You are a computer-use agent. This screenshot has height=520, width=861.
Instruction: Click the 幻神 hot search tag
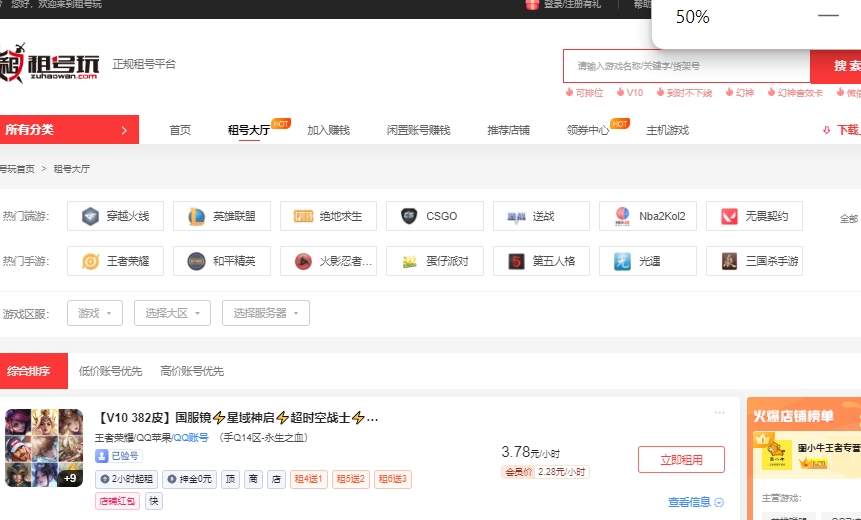tap(740, 93)
